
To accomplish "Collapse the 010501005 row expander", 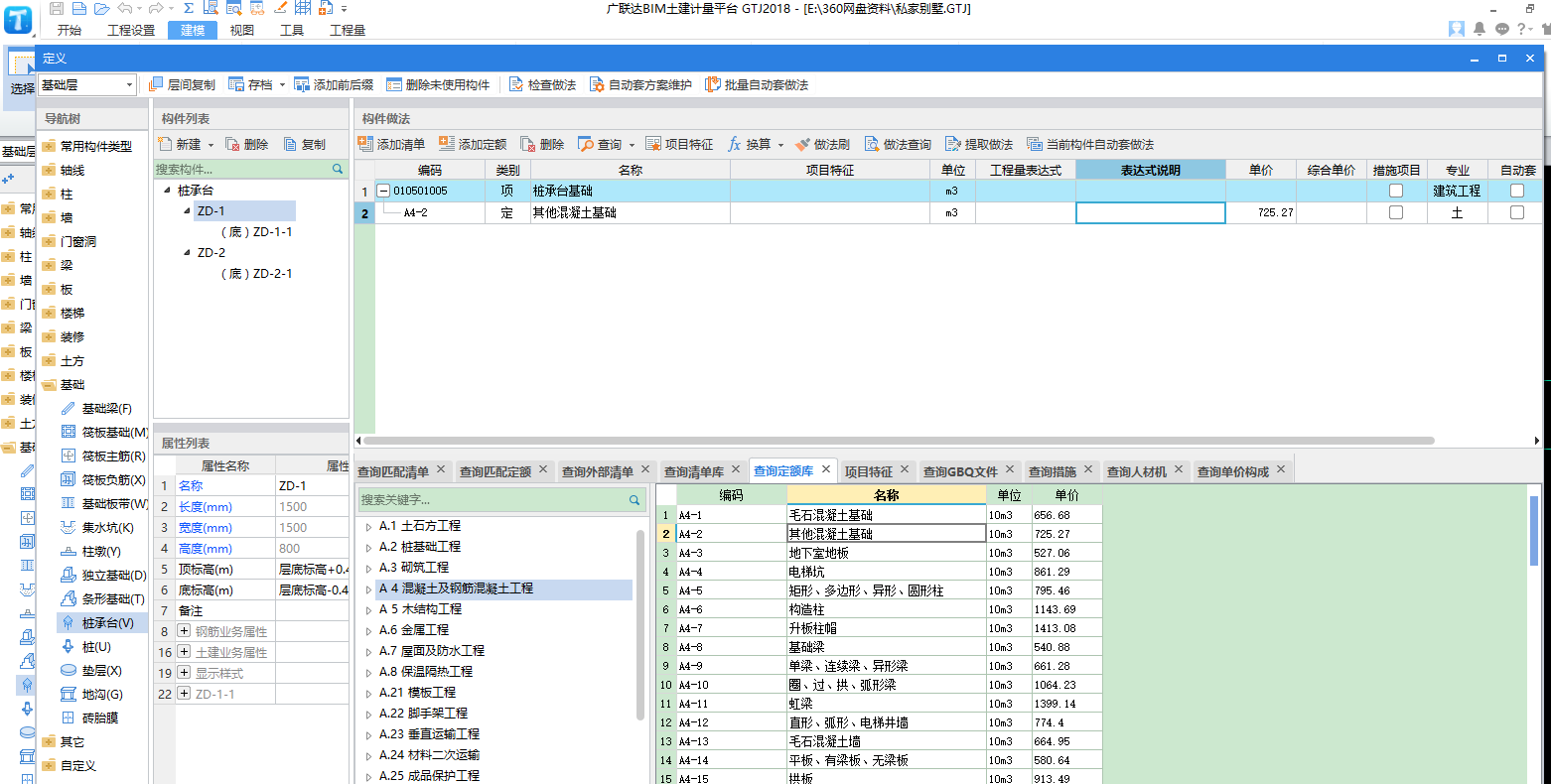I will coord(383,191).
